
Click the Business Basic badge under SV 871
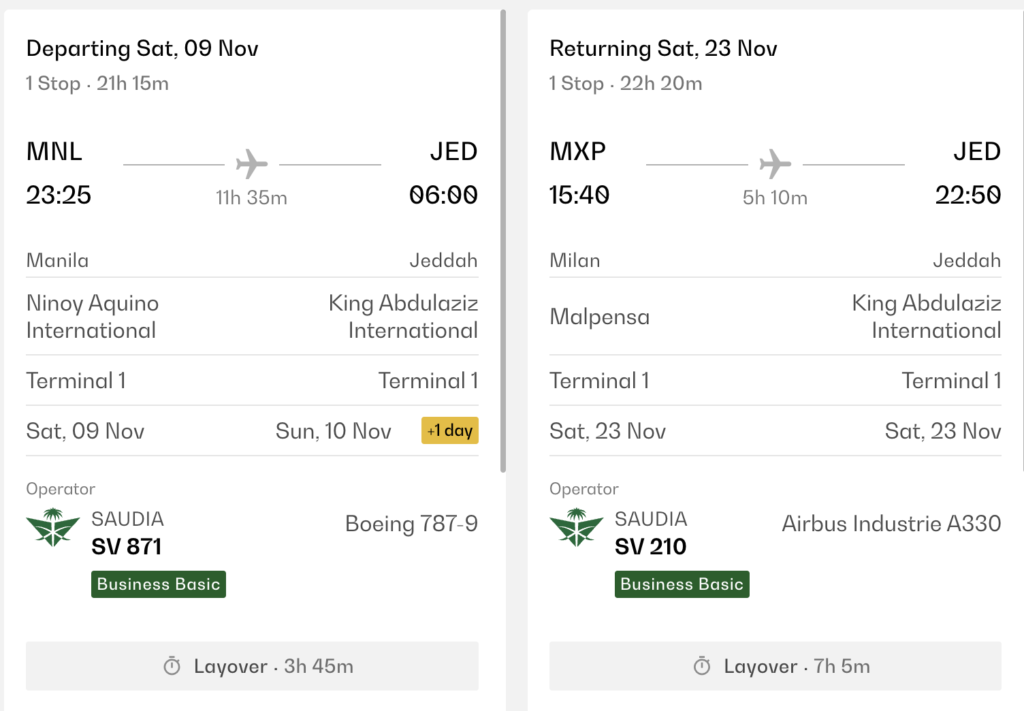click(x=159, y=584)
